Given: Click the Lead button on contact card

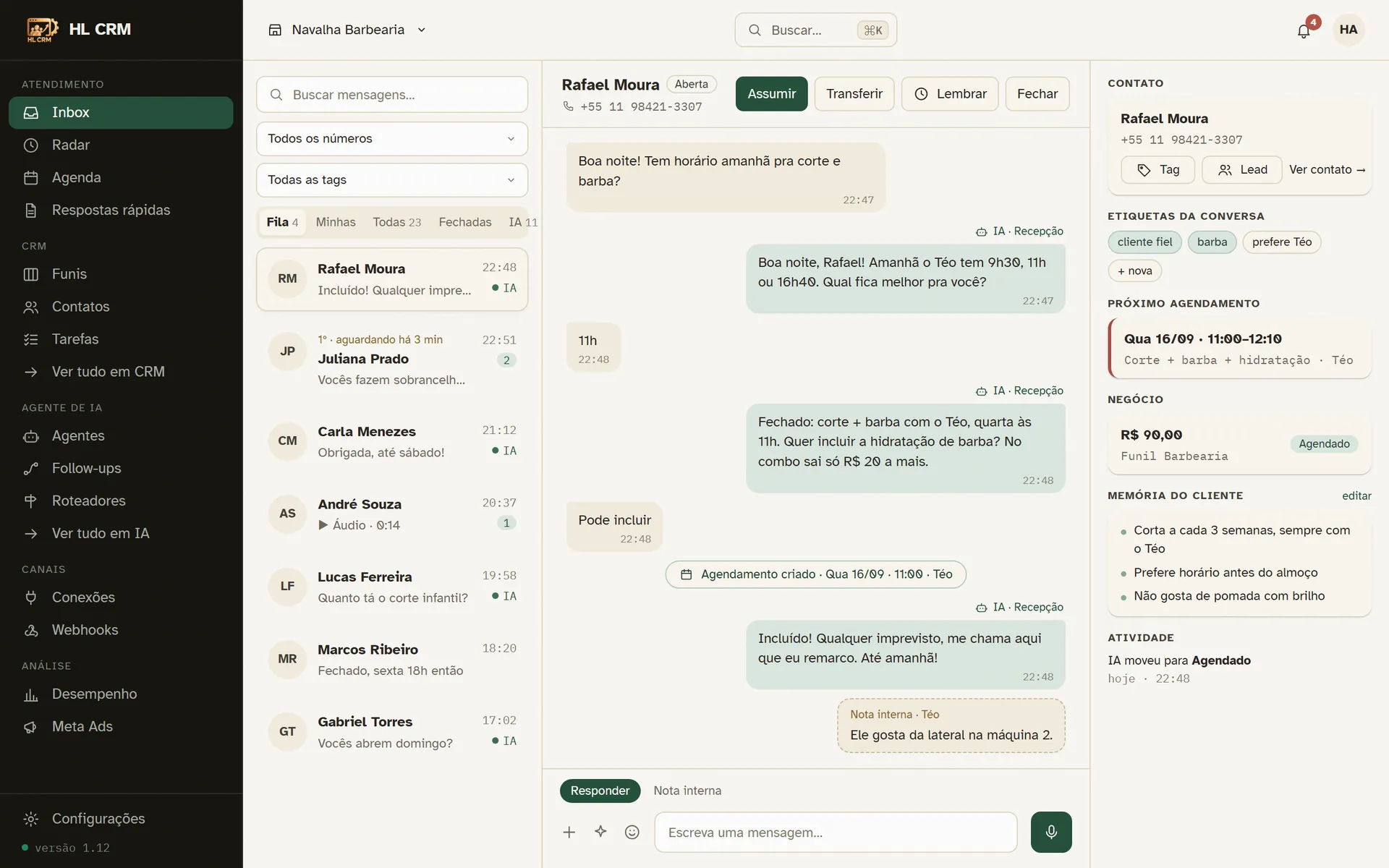Looking at the screenshot, I should coord(1242,170).
